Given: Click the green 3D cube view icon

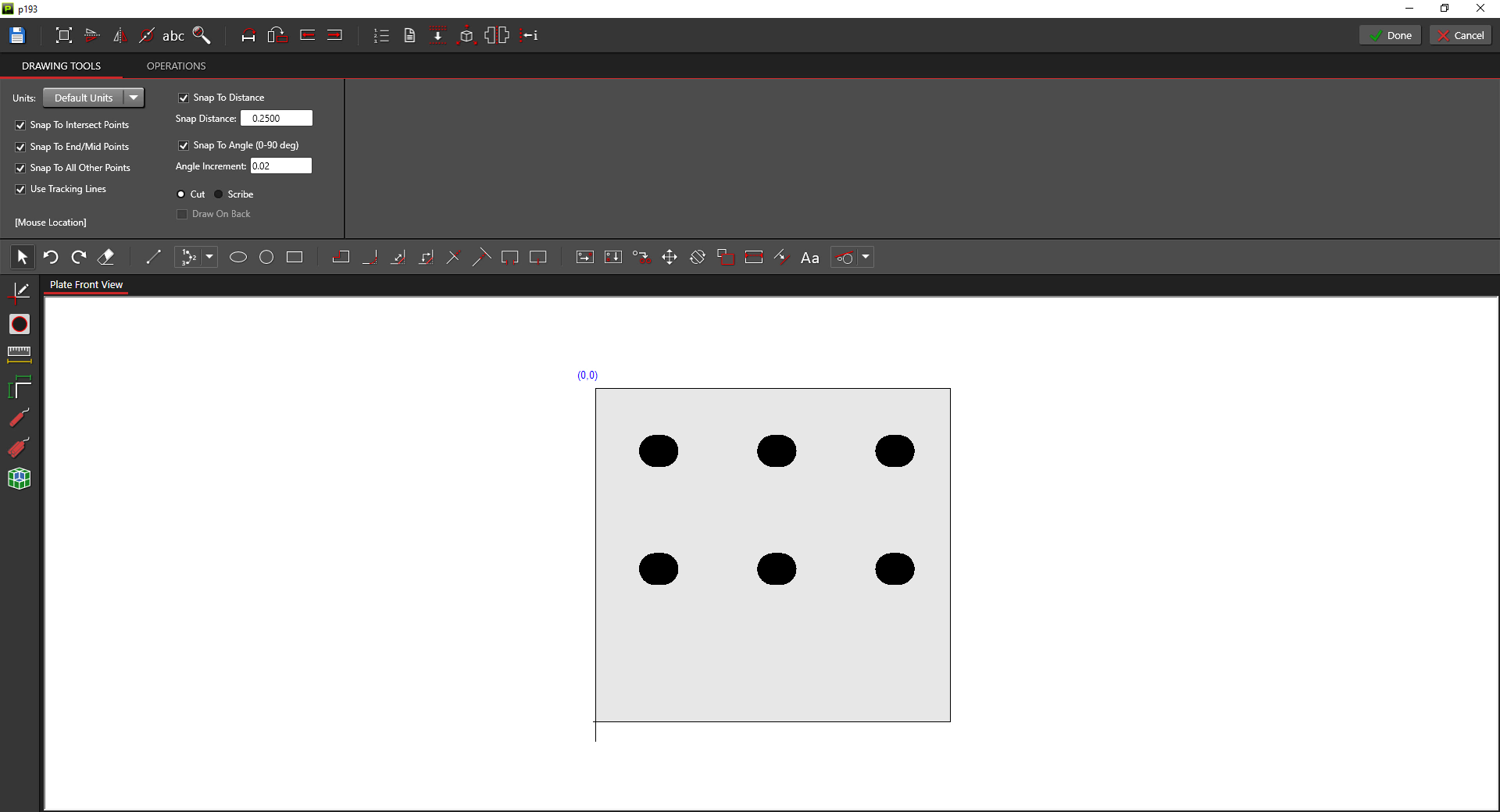Looking at the screenshot, I should point(20,479).
